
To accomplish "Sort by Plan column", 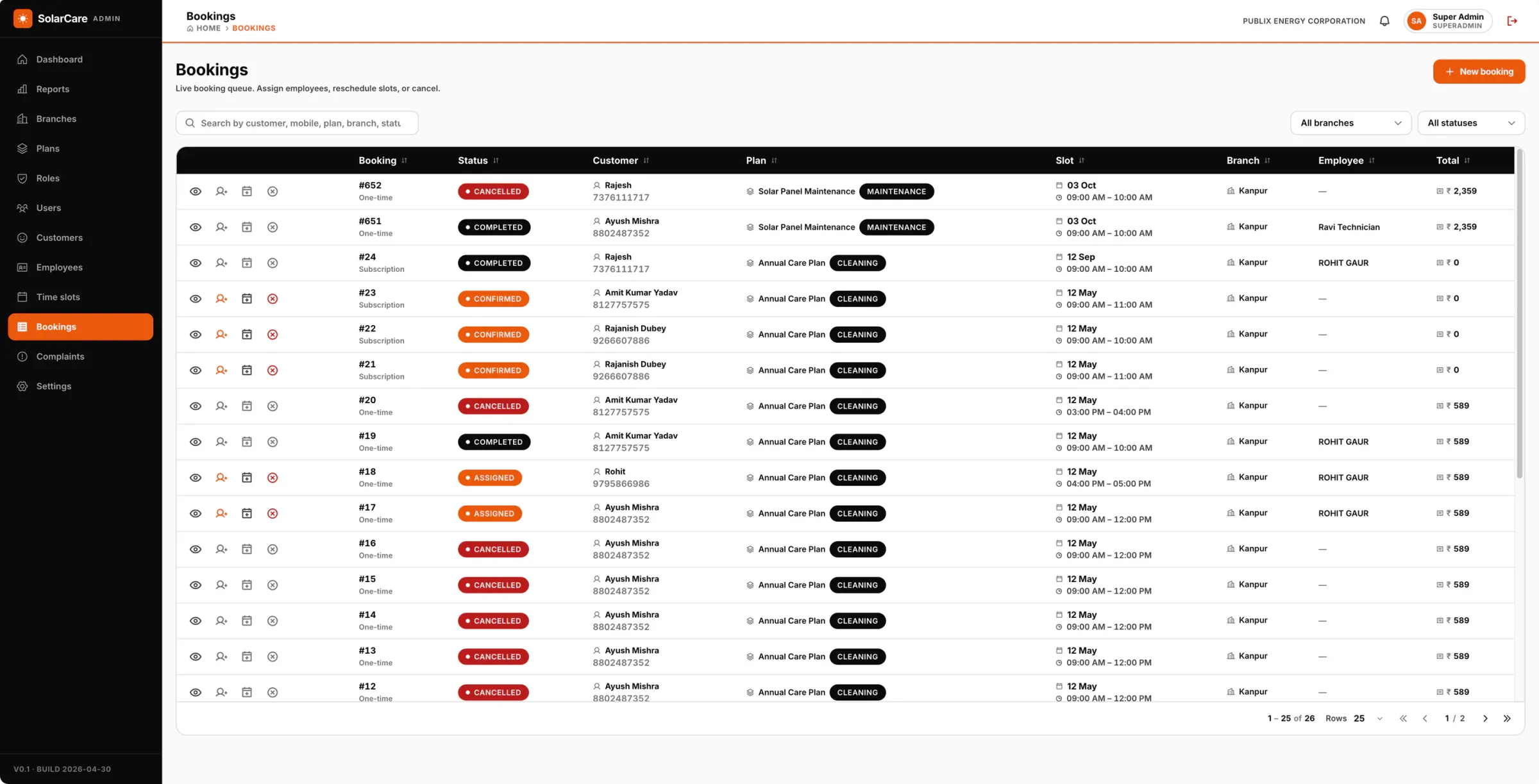I will pyautogui.click(x=761, y=160).
